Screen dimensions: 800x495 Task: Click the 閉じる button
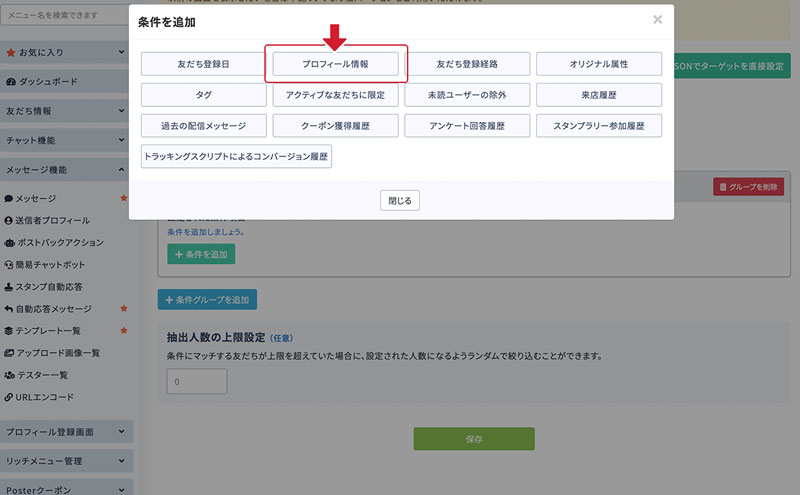(x=400, y=200)
